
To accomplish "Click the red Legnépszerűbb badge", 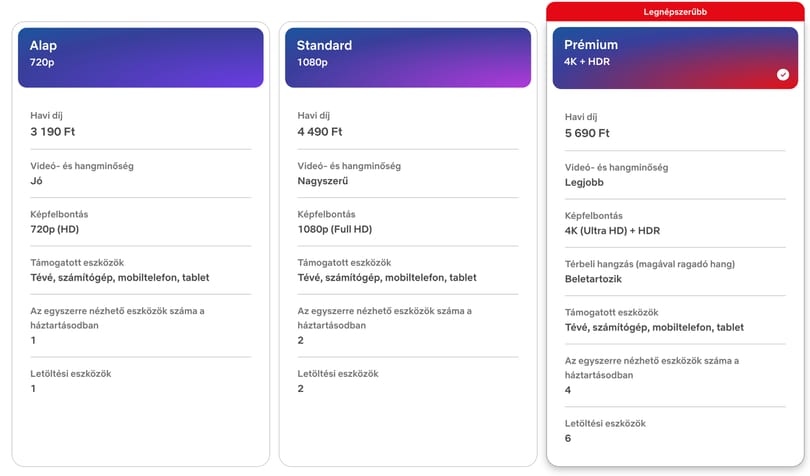I will [x=675, y=11].
